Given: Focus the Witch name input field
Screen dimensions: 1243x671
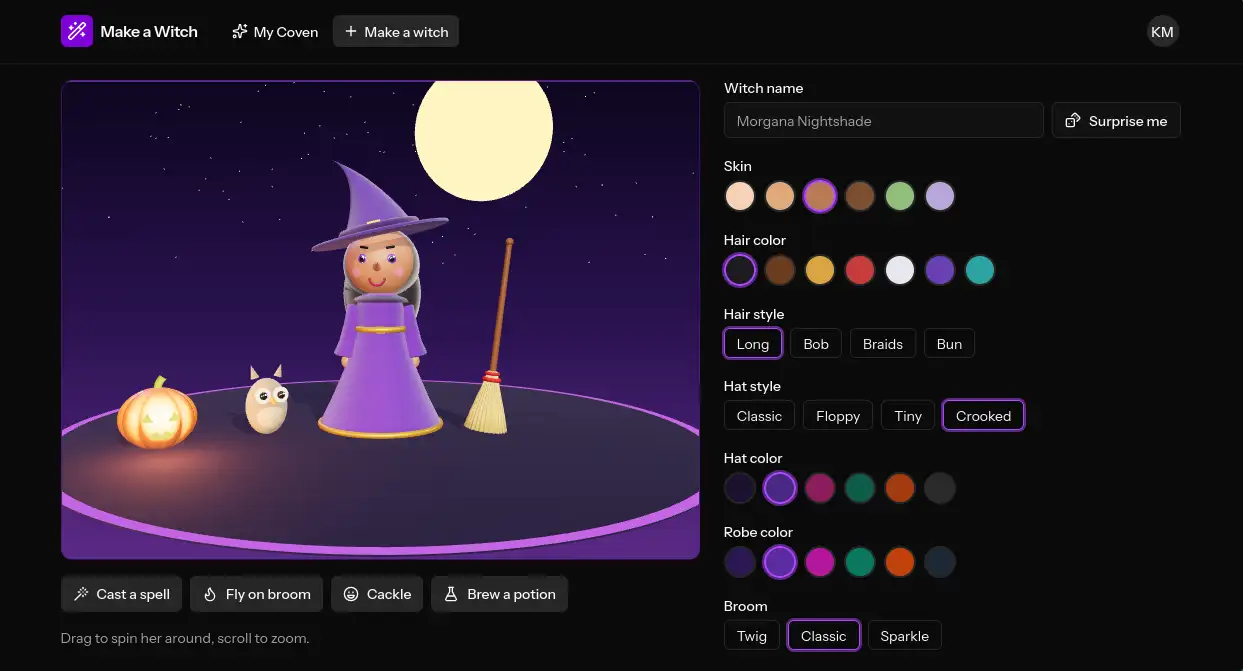Looking at the screenshot, I should 884,121.
